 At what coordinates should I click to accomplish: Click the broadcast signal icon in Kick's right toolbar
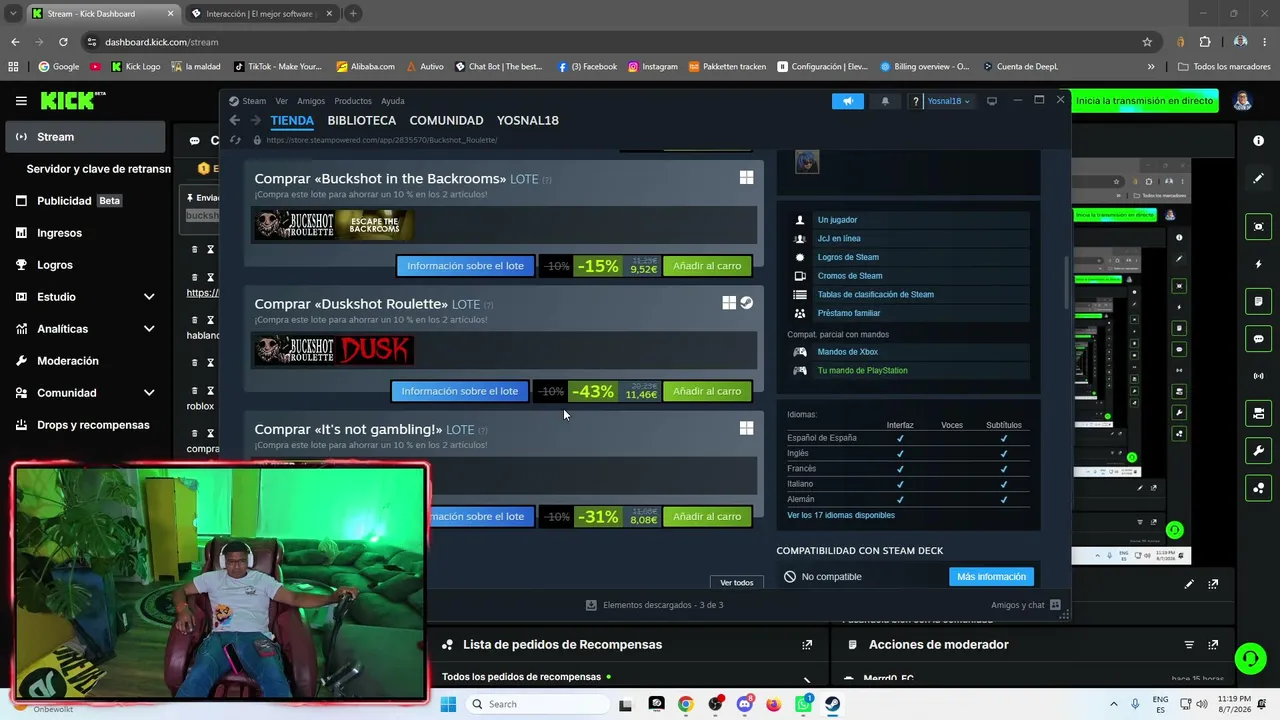pos(1258,376)
